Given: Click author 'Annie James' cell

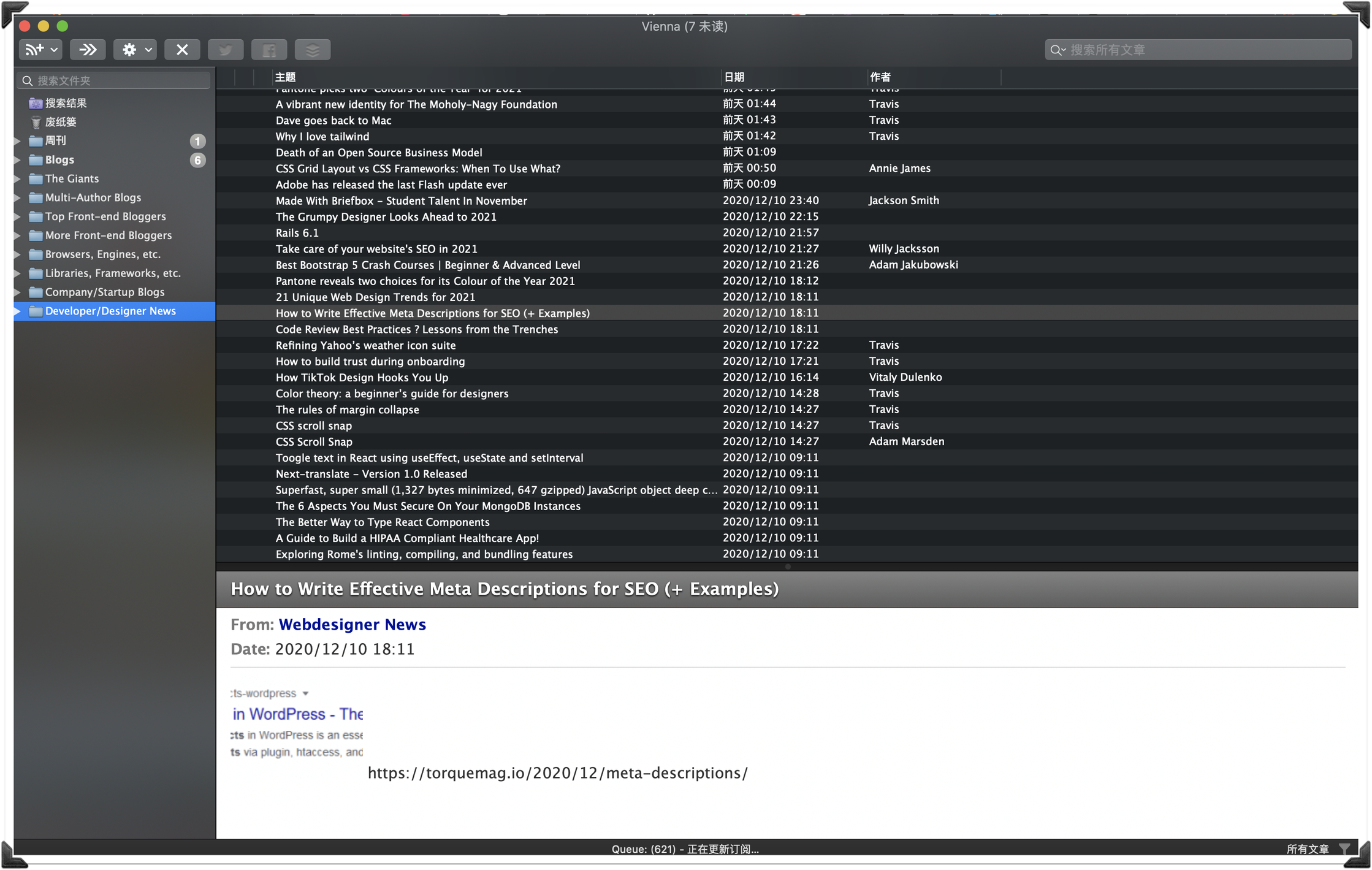Looking at the screenshot, I should pyautogui.click(x=899, y=168).
